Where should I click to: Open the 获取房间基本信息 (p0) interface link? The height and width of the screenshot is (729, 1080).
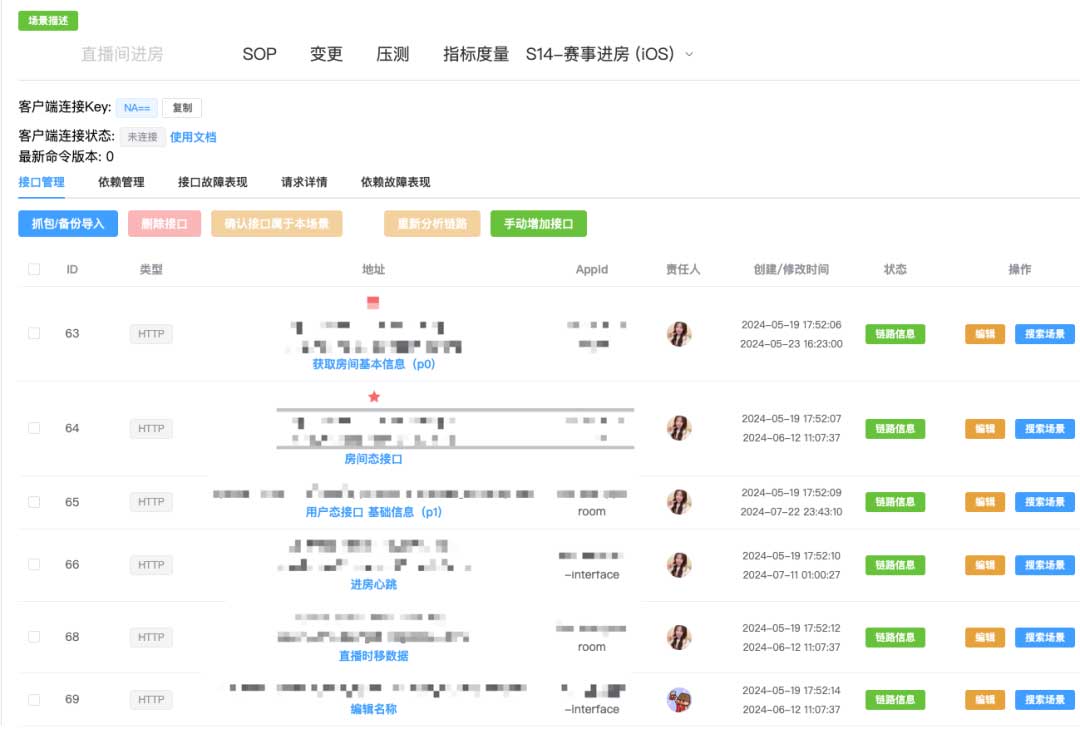coord(373,365)
